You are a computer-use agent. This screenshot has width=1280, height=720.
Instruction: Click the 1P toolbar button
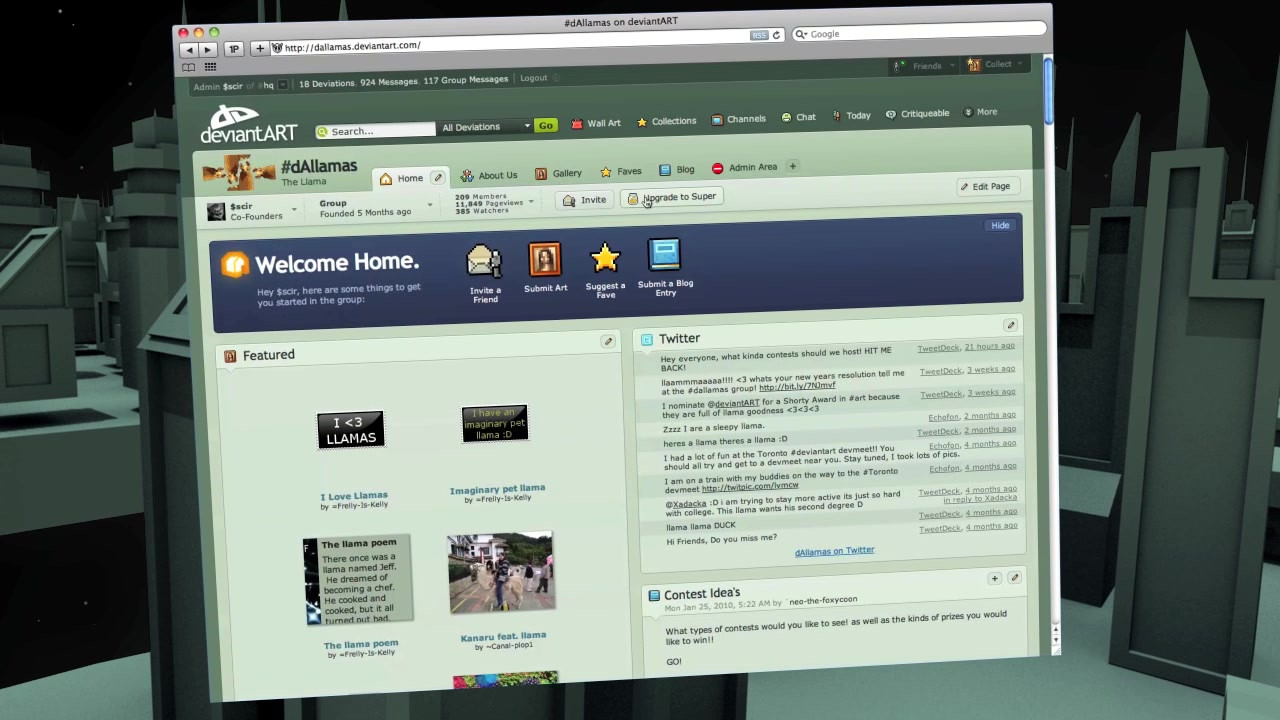(x=233, y=48)
